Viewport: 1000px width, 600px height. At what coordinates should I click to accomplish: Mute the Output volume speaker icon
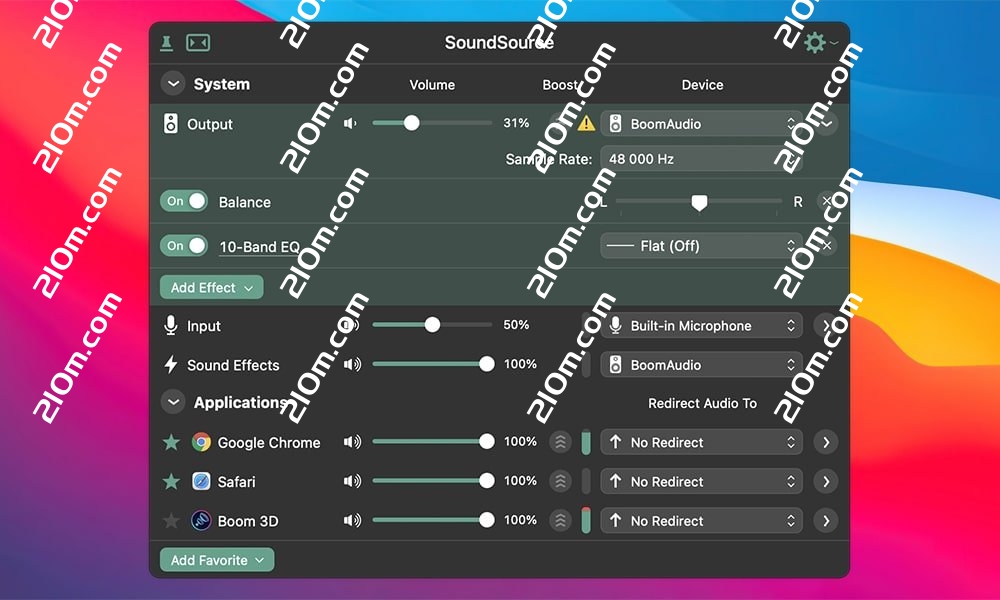pos(350,124)
